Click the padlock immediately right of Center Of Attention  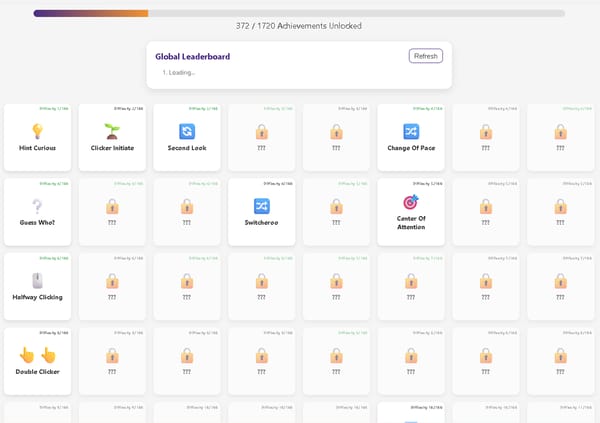[486, 206]
